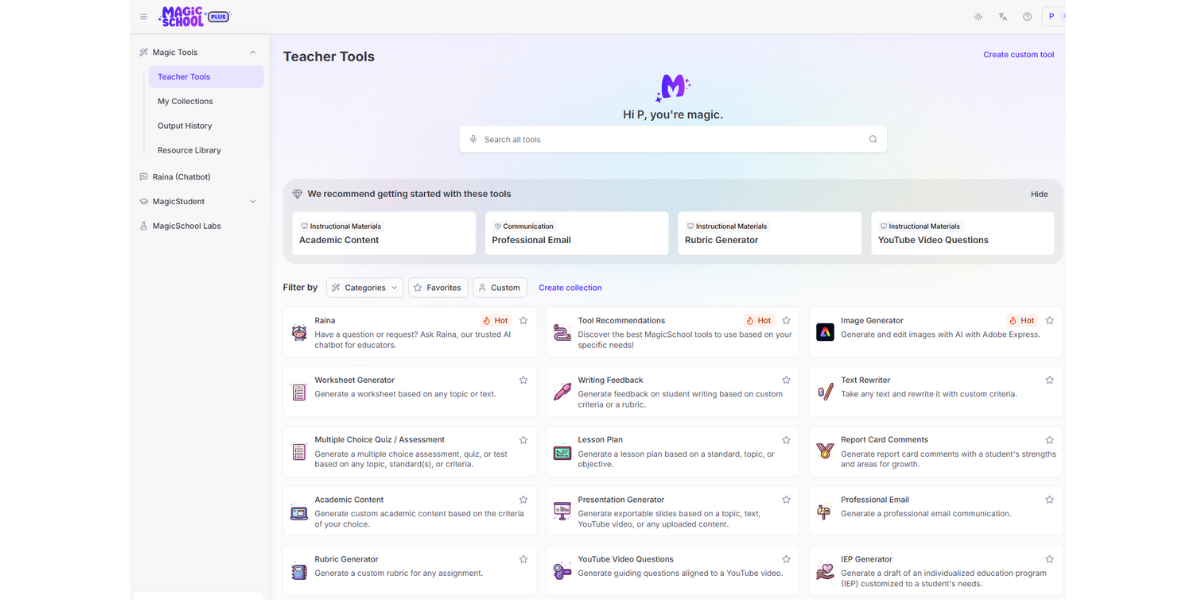Open the help question-mark icon
The image size is (1200, 600).
pos(1027,16)
